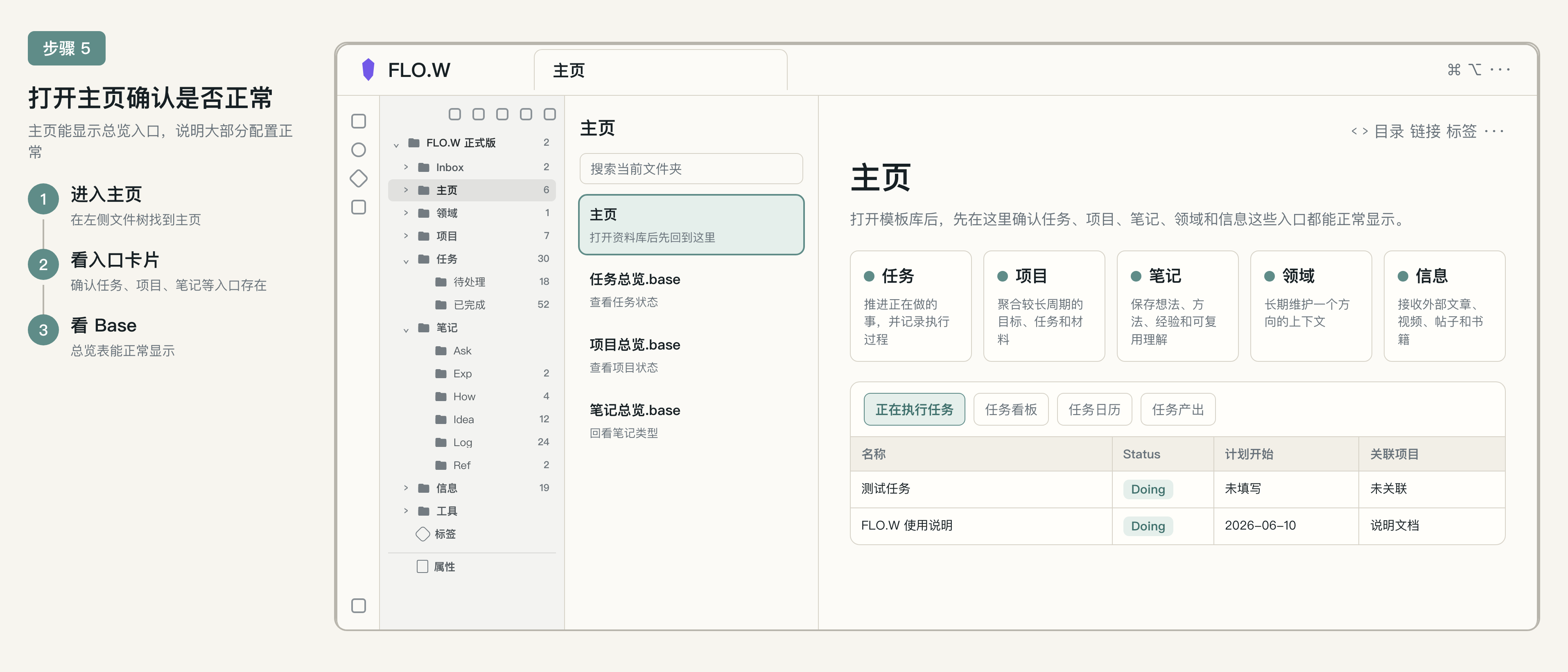Screen dimensions: 1568x672
Task: Open the 任务 entry card on the homepage
Action: tap(911, 306)
